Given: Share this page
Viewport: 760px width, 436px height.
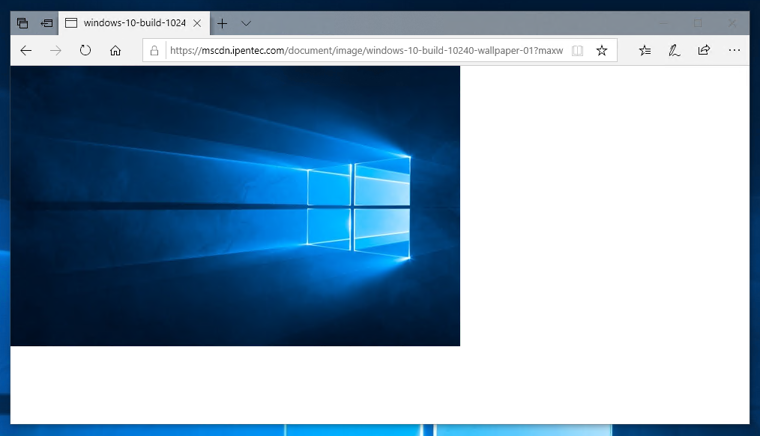Looking at the screenshot, I should [704, 50].
